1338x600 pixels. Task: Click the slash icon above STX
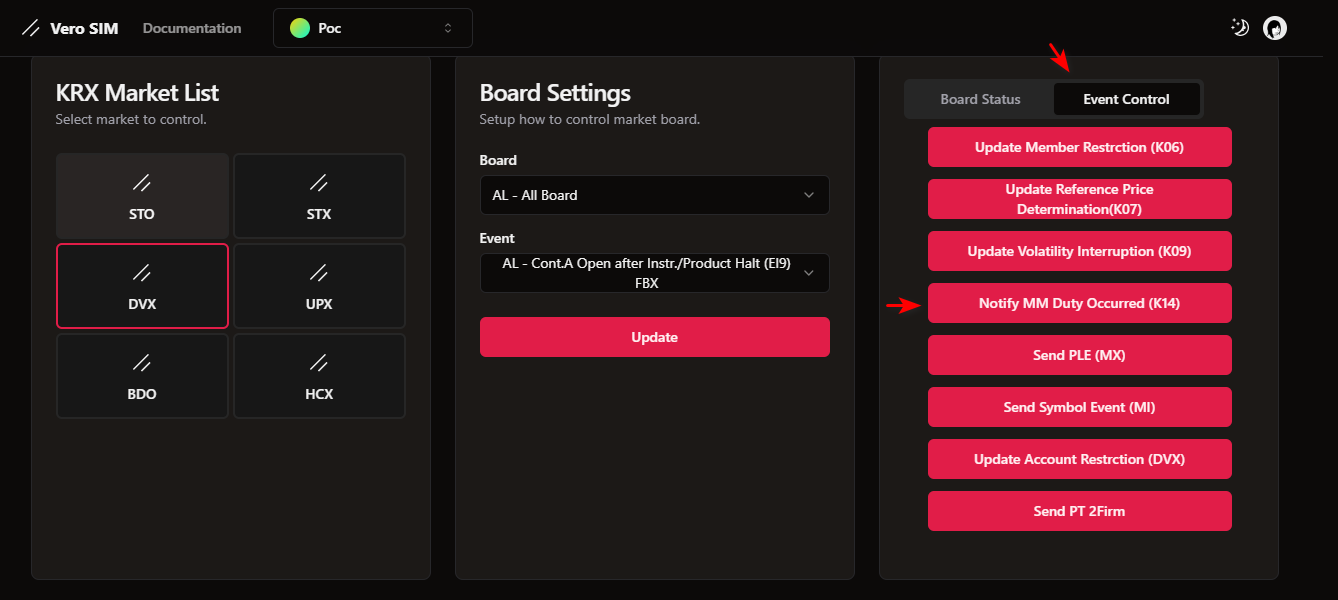click(x=319, y=183)
